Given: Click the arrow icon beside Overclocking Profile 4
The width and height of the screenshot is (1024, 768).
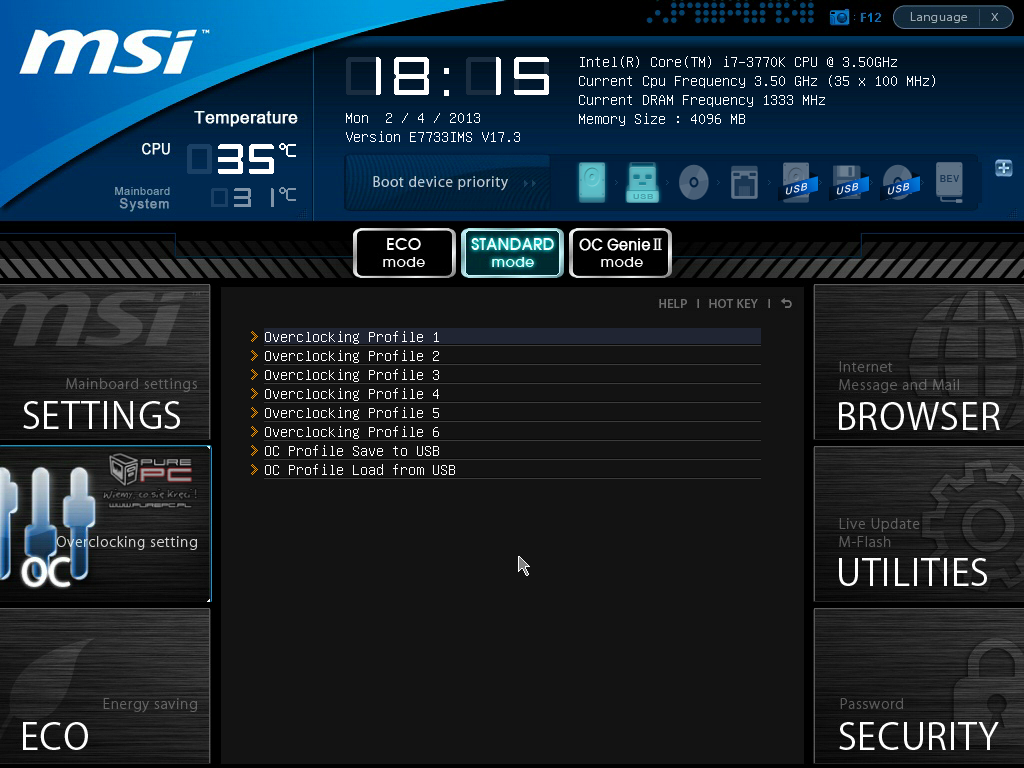Looking at the screenshot, I should (255, 394).
